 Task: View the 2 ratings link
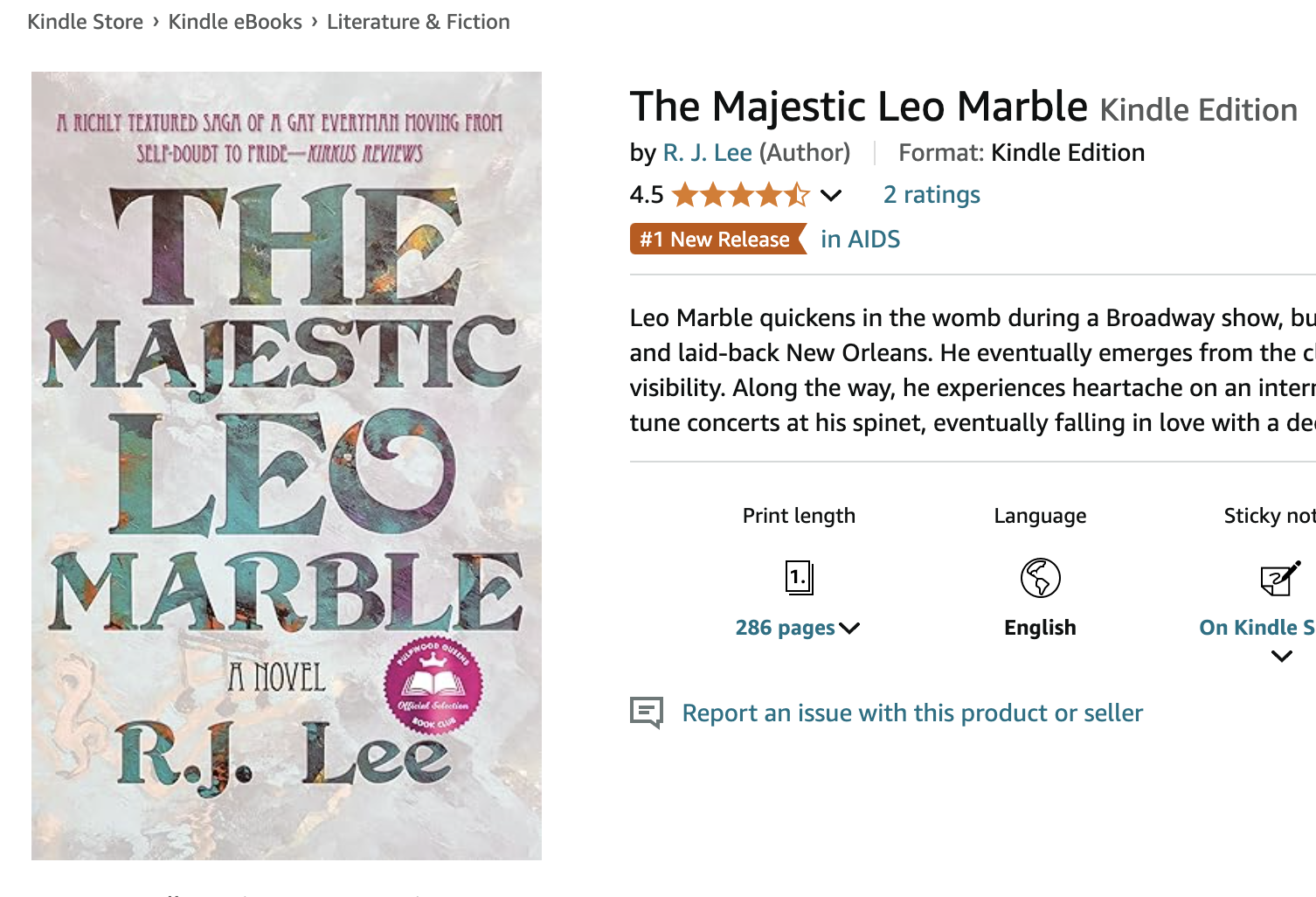point(932,194)
